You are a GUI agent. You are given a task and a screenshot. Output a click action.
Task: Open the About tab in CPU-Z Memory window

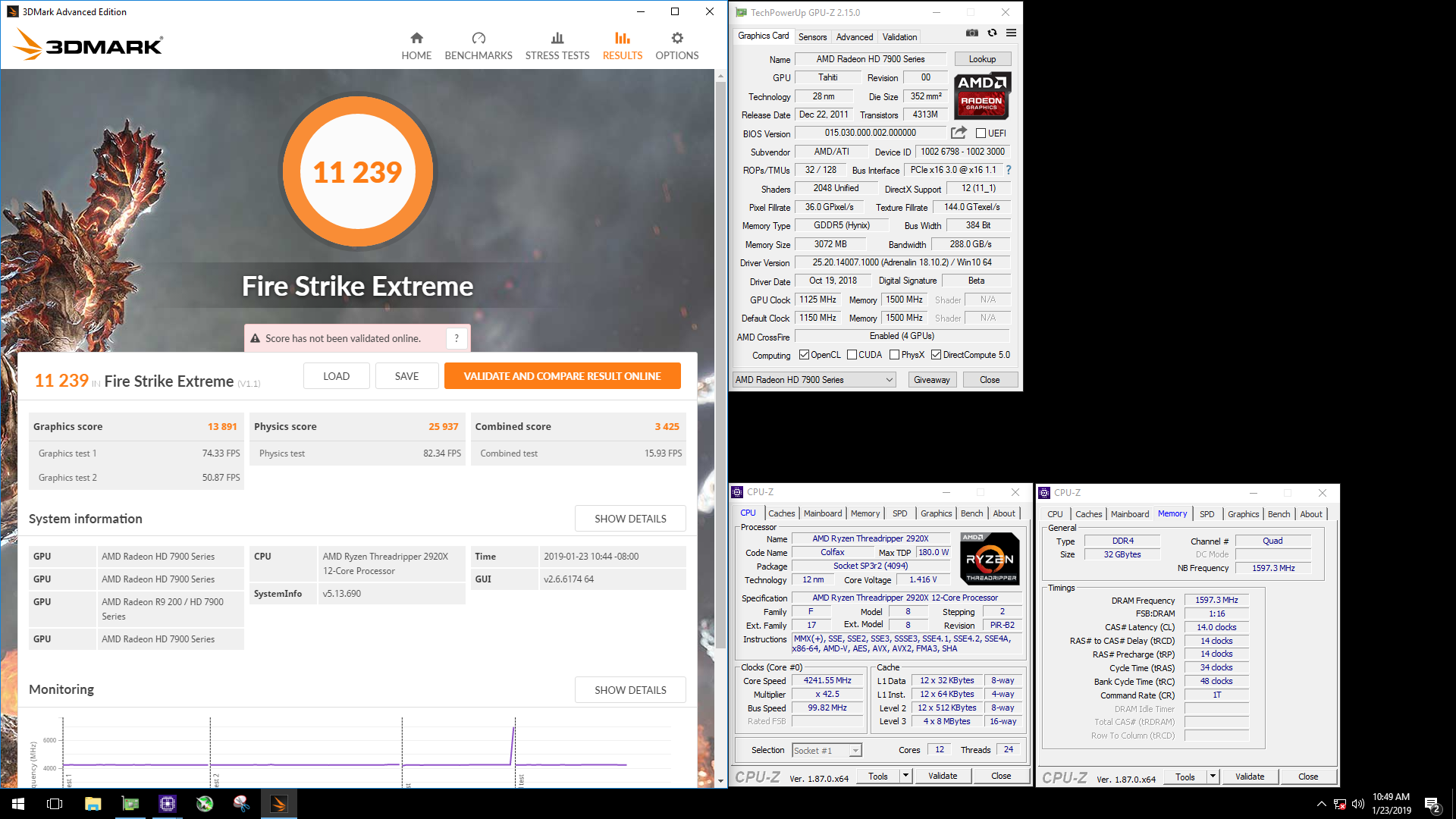point(1310,514)
